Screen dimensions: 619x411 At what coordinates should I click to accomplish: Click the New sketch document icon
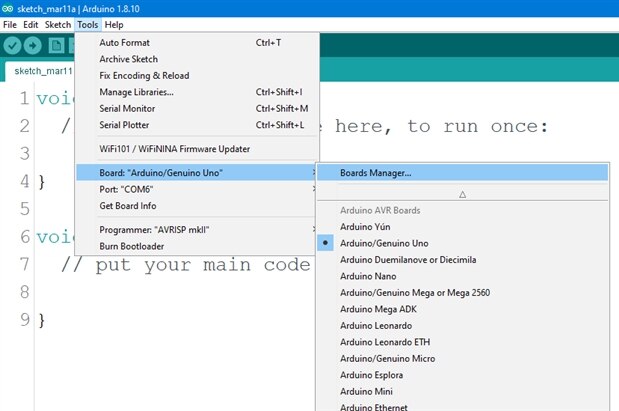point(56,45)
